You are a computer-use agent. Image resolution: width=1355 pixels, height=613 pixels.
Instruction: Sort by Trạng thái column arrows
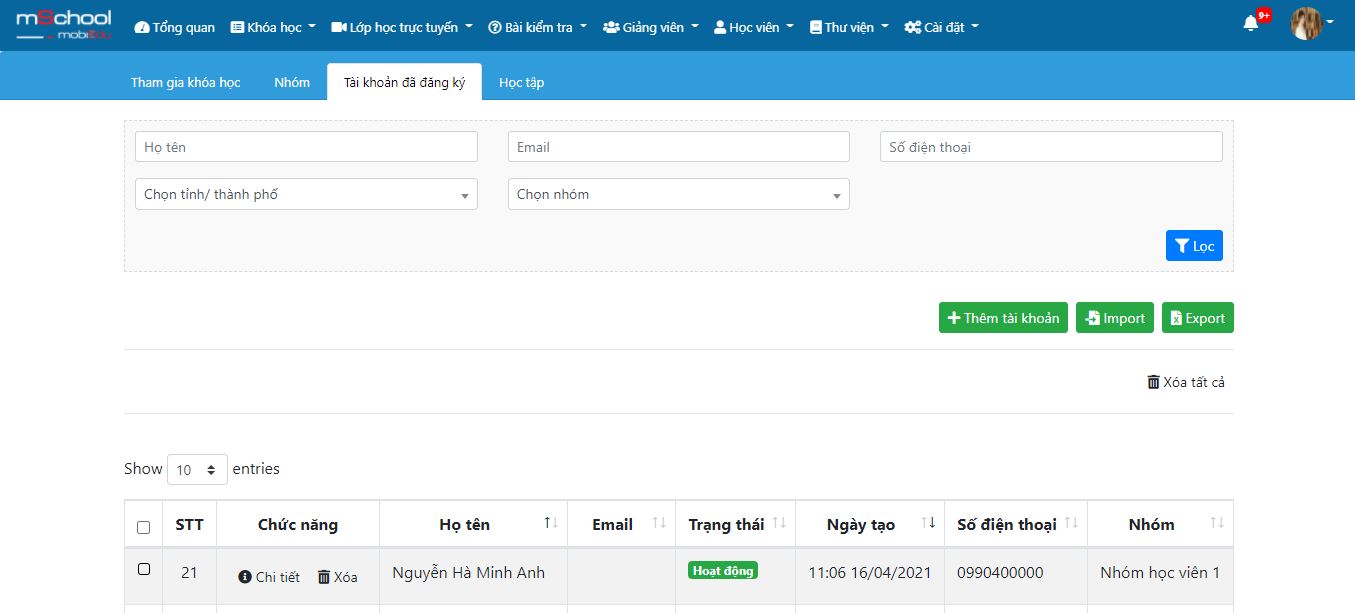[x=779, y=523]
